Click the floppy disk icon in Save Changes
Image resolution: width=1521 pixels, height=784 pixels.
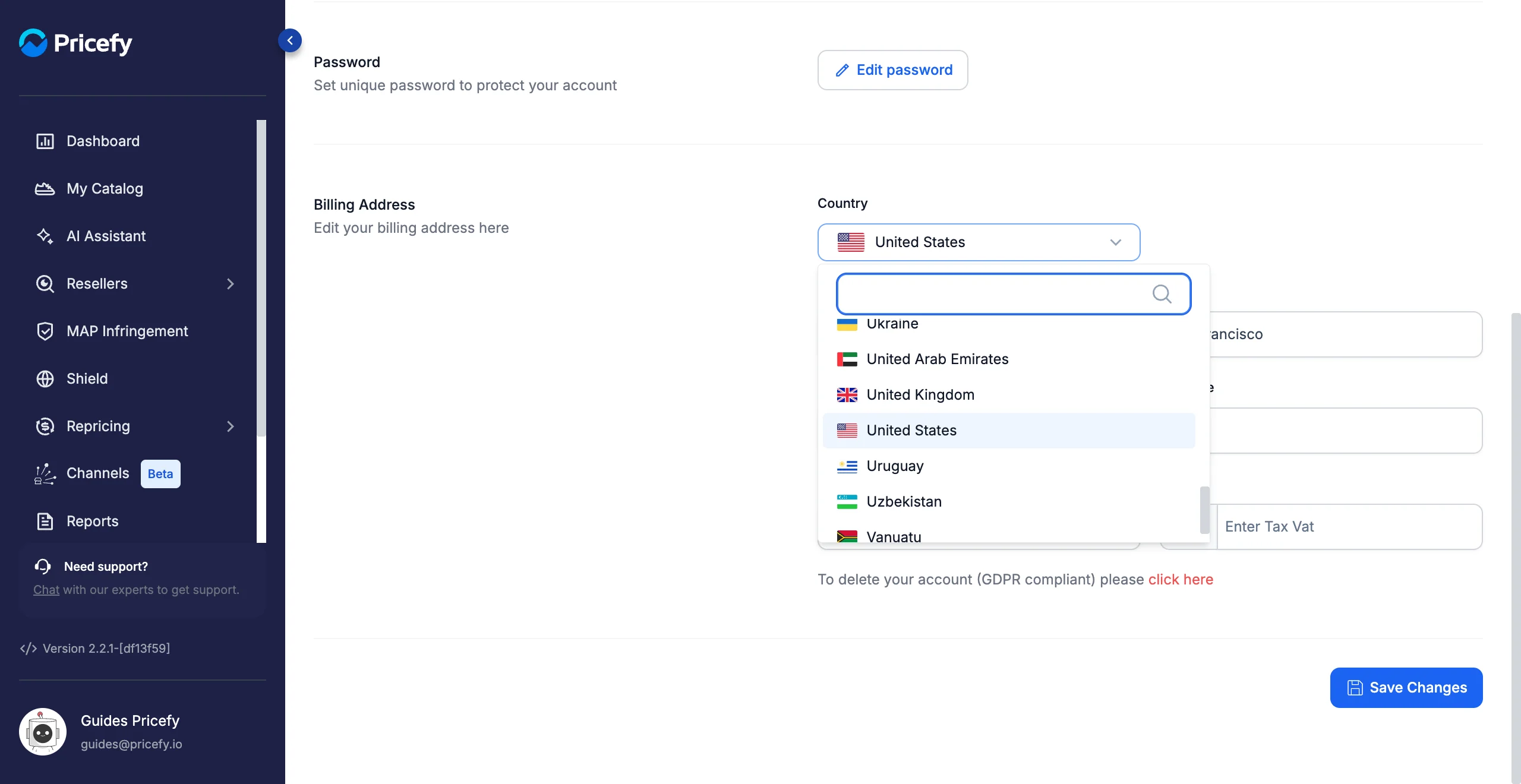tap(1355, 688)
